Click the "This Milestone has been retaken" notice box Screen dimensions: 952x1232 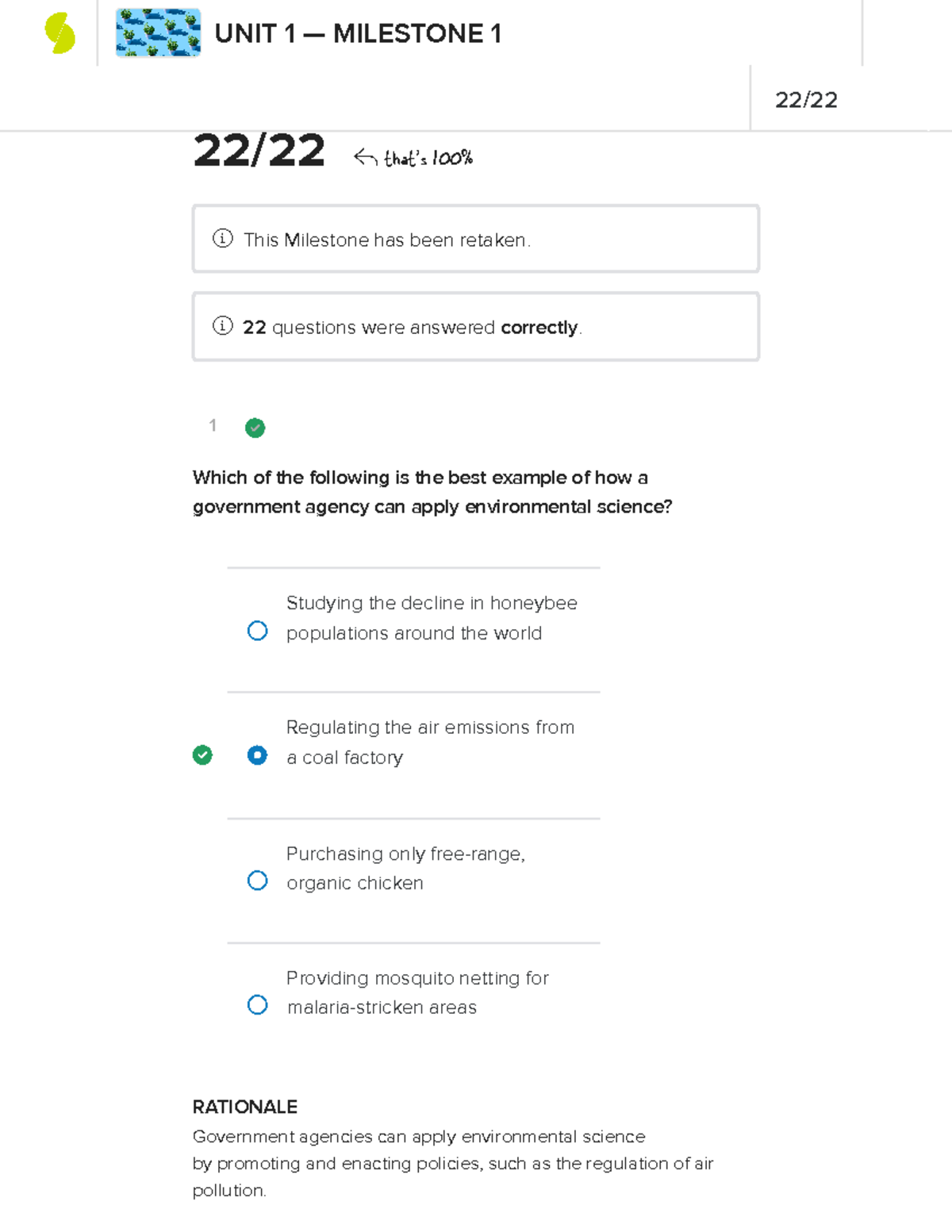[x=475, y=239]
